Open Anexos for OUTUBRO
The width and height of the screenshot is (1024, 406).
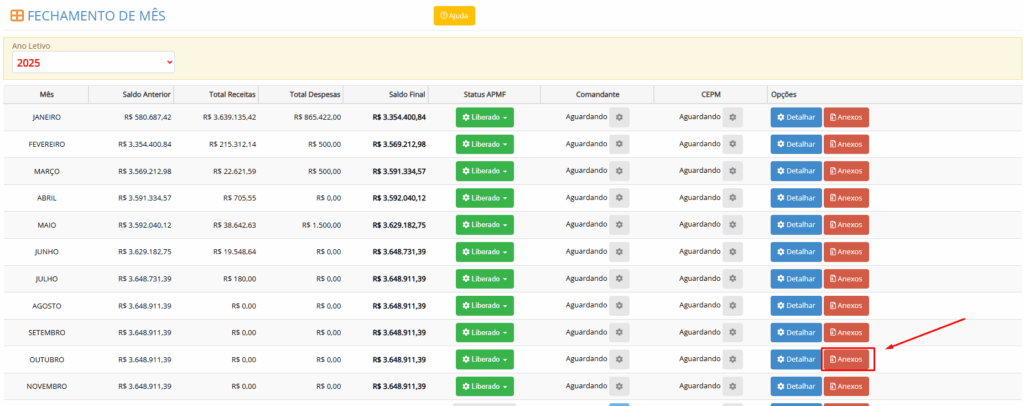[x=847, y=359]
